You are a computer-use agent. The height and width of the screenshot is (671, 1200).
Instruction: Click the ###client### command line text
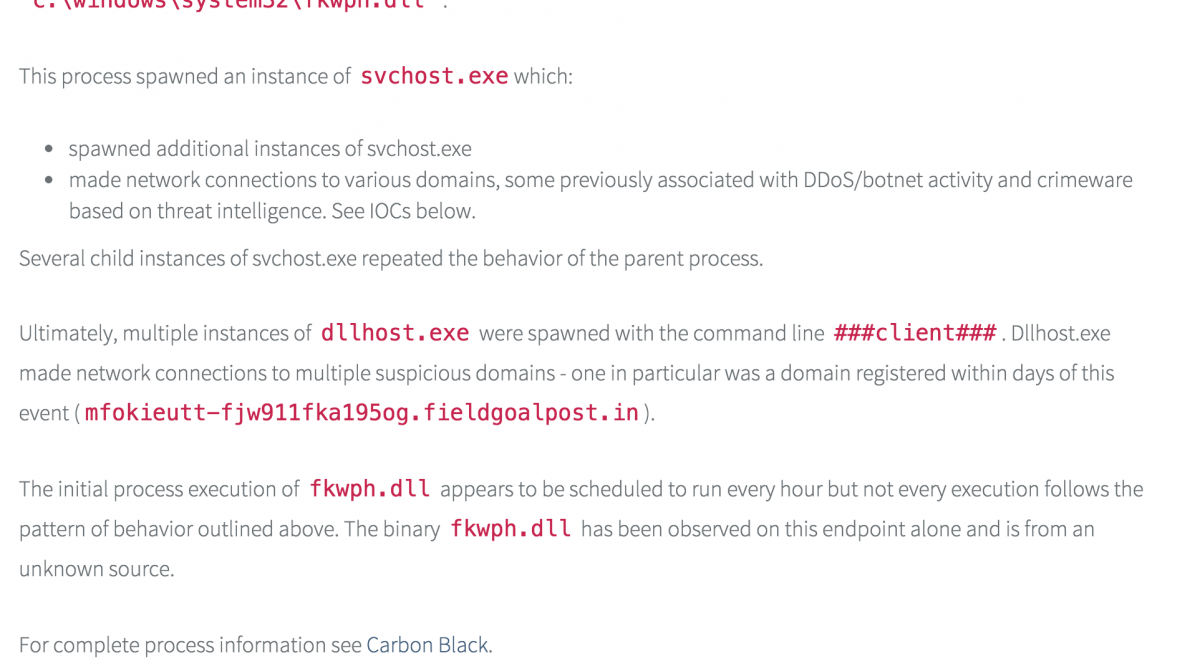[x=915, y=333]
